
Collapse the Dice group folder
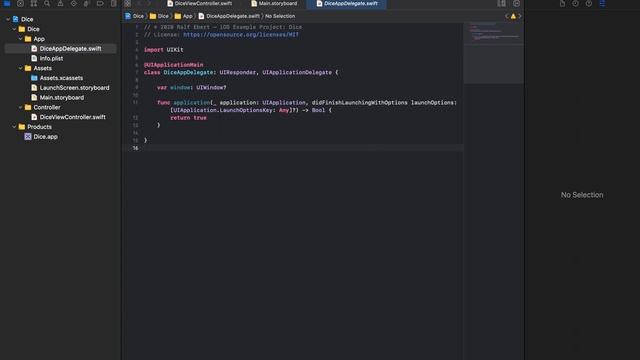(14, 29)
